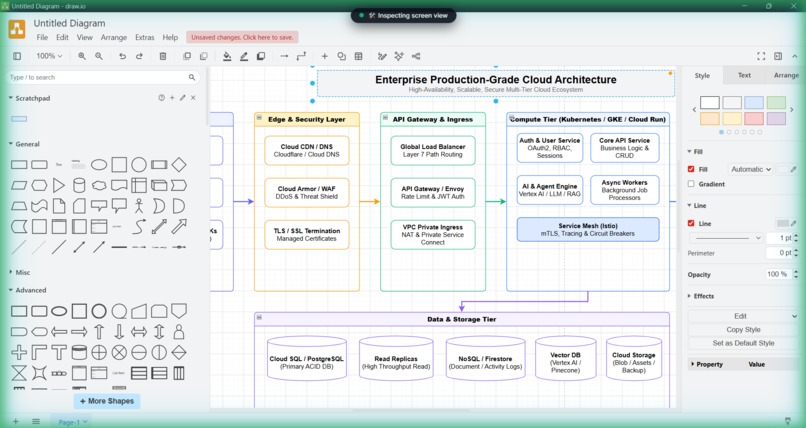Click the zoom in magnifier icon
806x428 pixels.
(x=82, y=56)
